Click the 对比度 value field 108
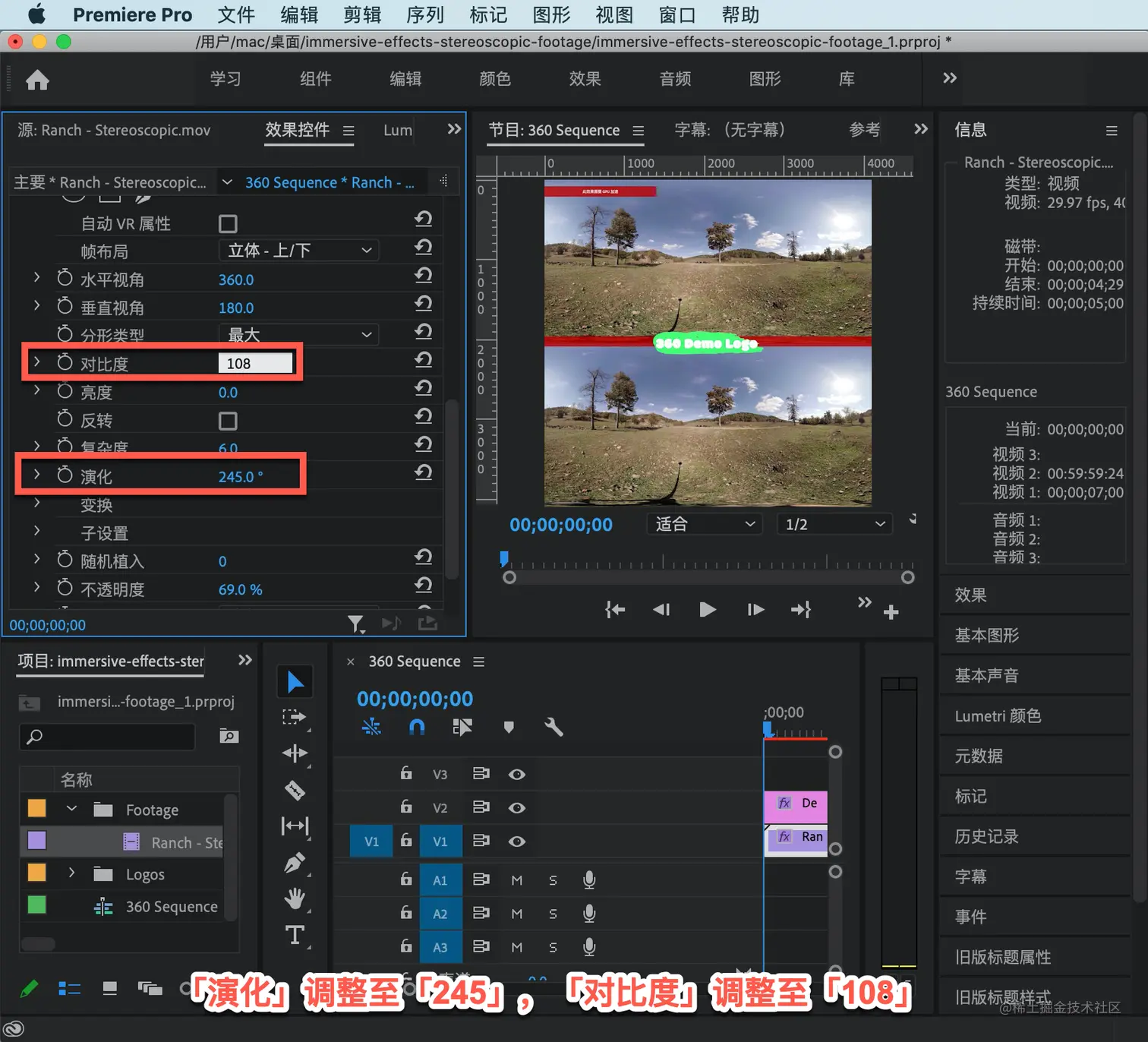The height and width of the screenshot is (1042, 1148). [x=255, y=364]
